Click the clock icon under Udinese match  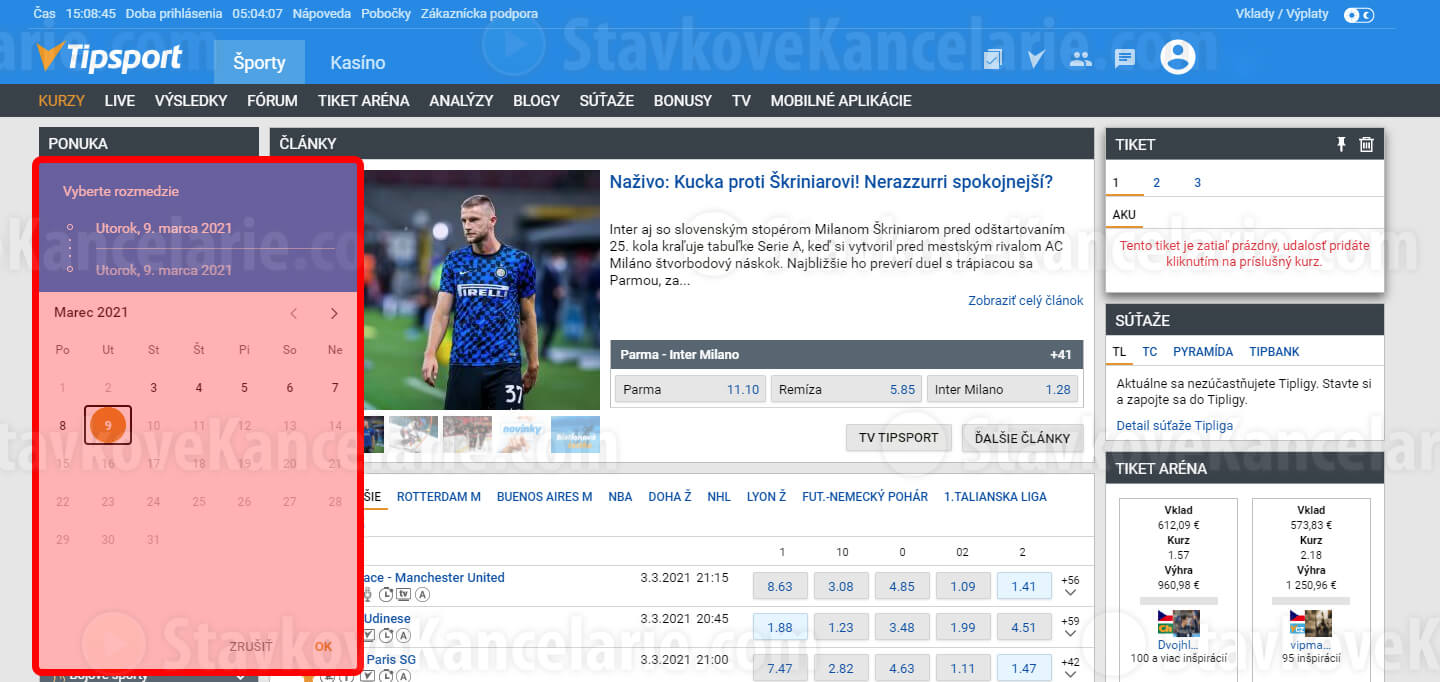click(x=387, y=635)
